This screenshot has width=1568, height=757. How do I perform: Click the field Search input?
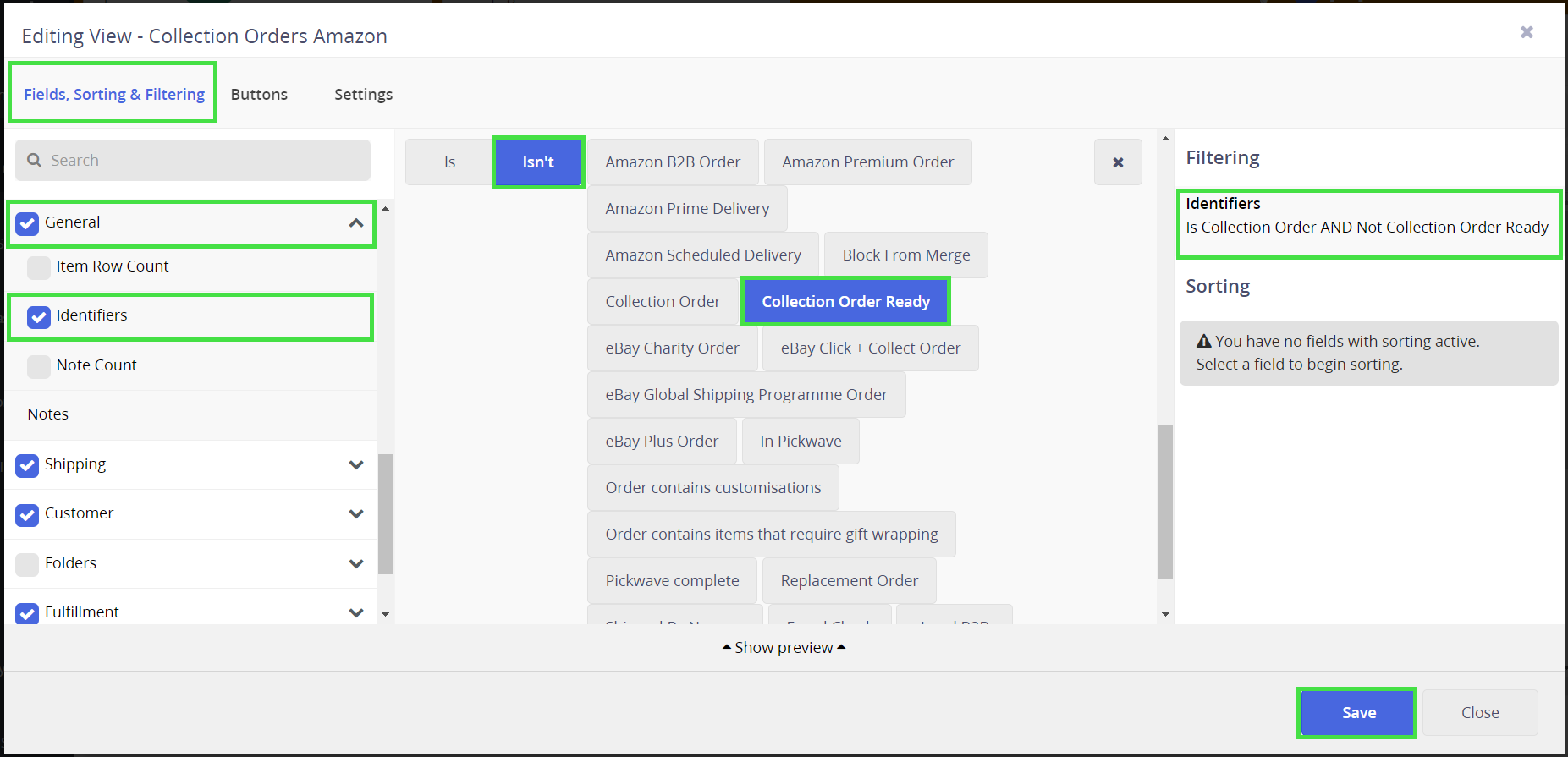pos(193,160)
